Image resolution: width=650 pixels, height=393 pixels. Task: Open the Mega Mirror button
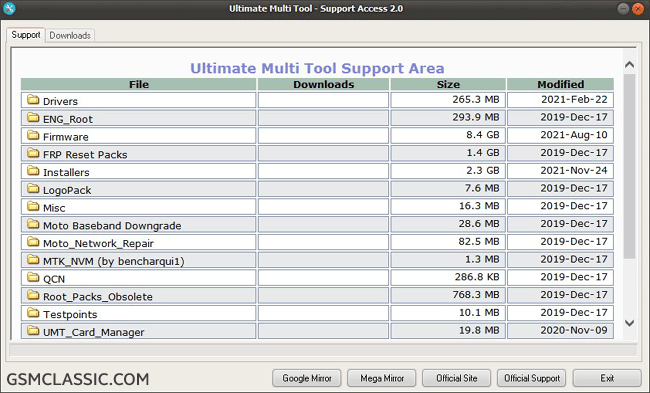(x=382, y=378)
